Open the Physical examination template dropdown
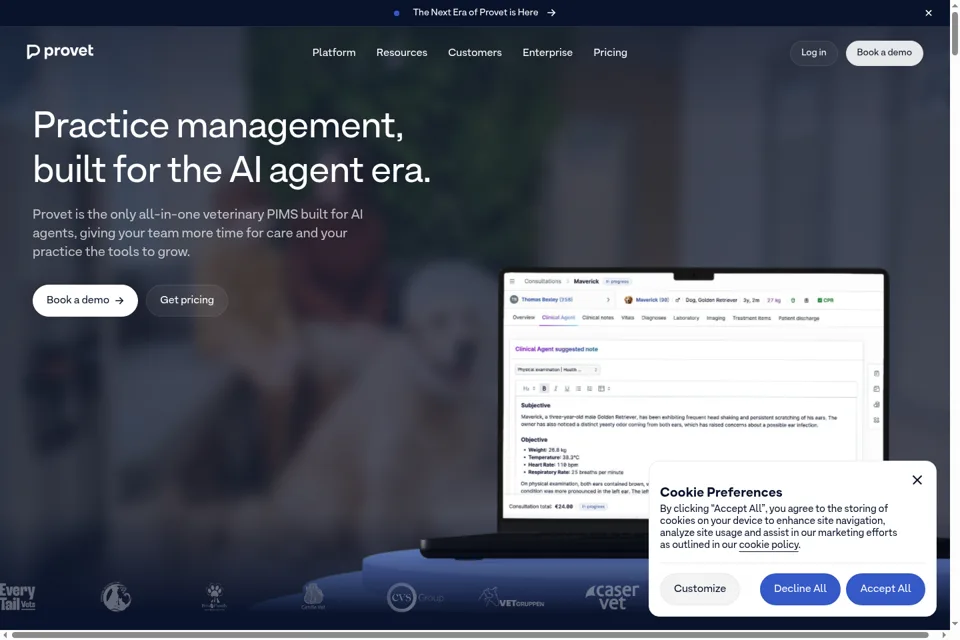 [x=557, y=370]
